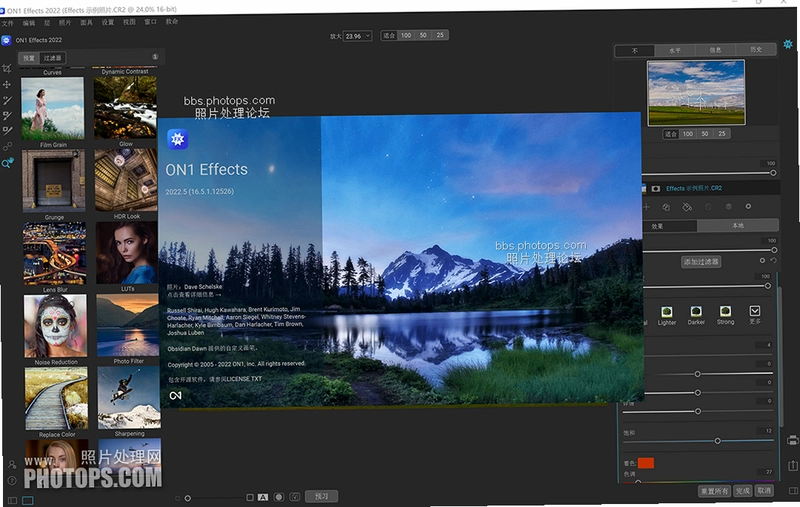Select the Crop tool in left toolbar
Viewport: 800px width, 507px height.
(x=7, y=68)
